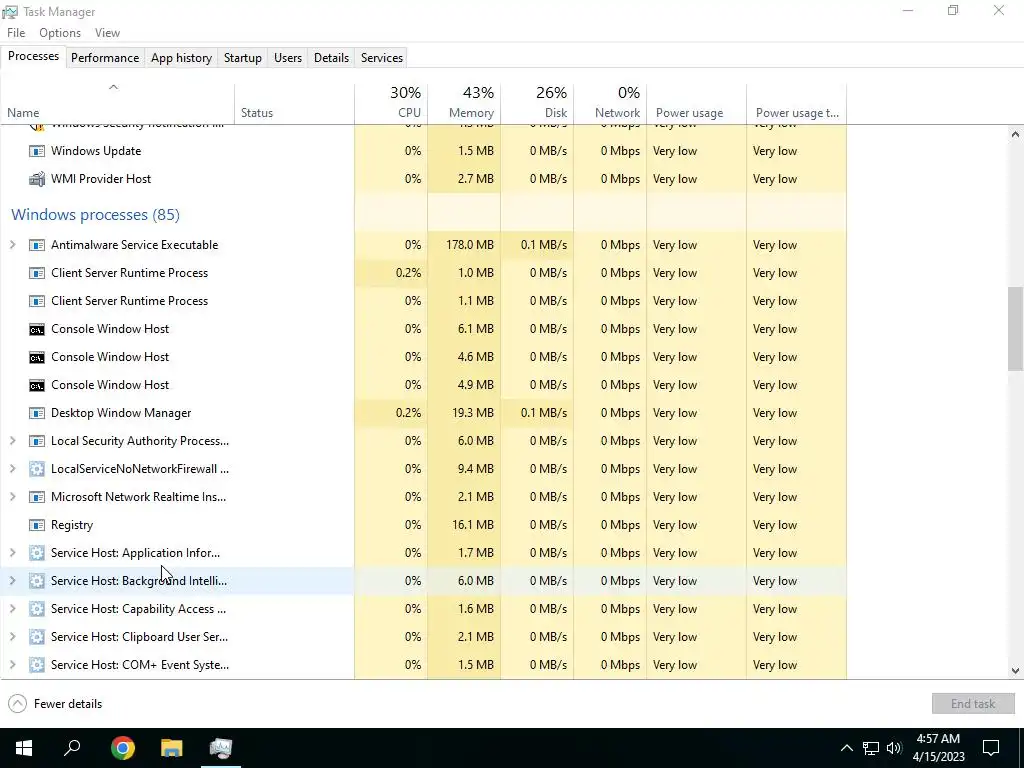Click the Windows Update process icon
The image size is (1024, 768).
37,151
